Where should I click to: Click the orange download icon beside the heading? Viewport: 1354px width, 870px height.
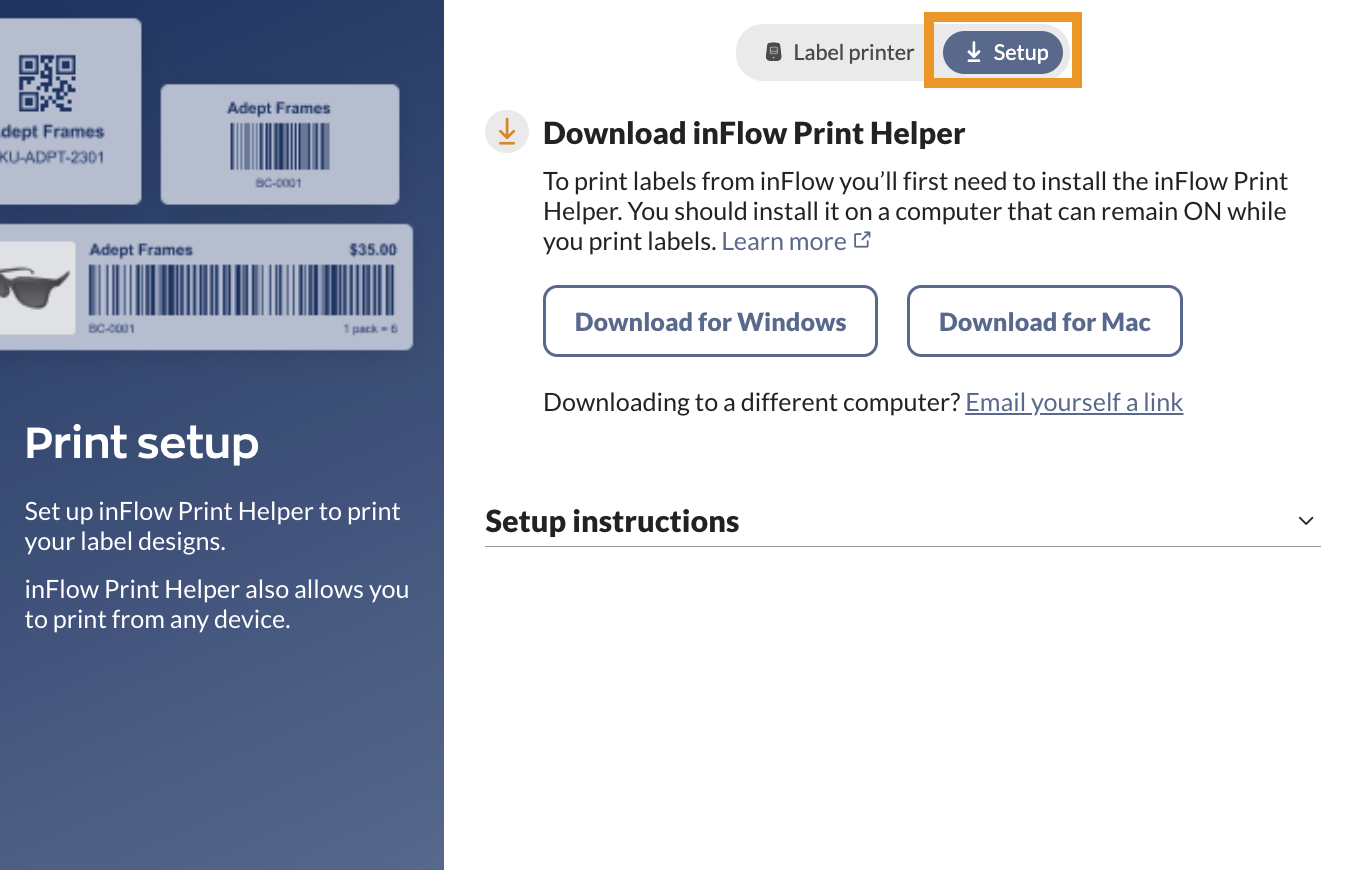pos(507,132)
